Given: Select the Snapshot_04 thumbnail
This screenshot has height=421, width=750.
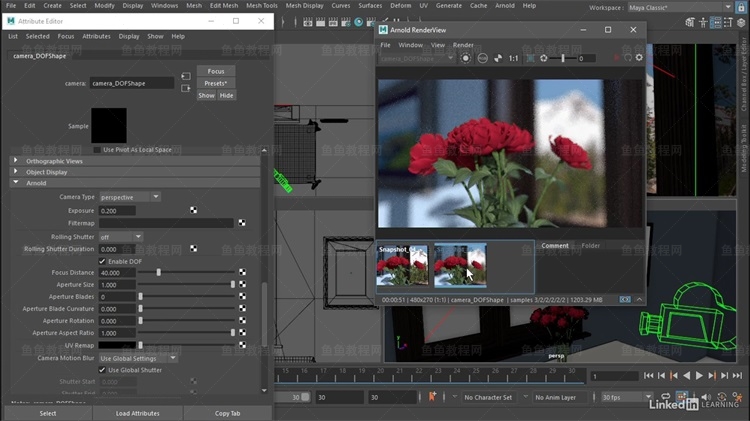Looking at the screenshot, I should tap(402, 266).
